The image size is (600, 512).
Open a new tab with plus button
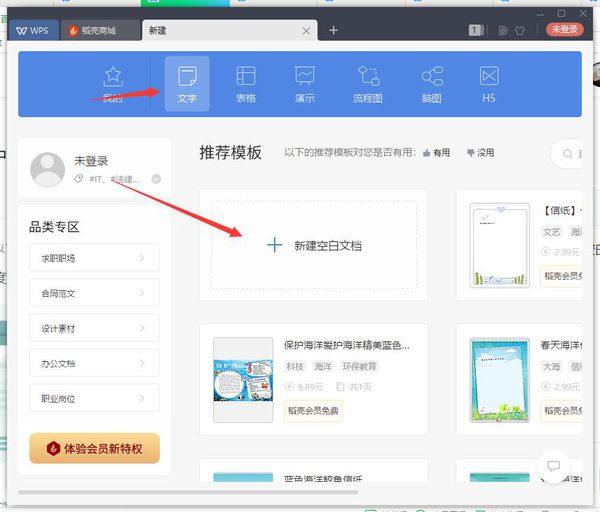[x=333, y=30]
